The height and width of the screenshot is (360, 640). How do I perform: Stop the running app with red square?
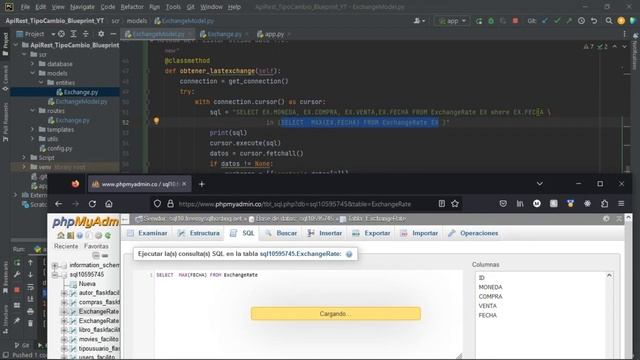coord(516,21)
